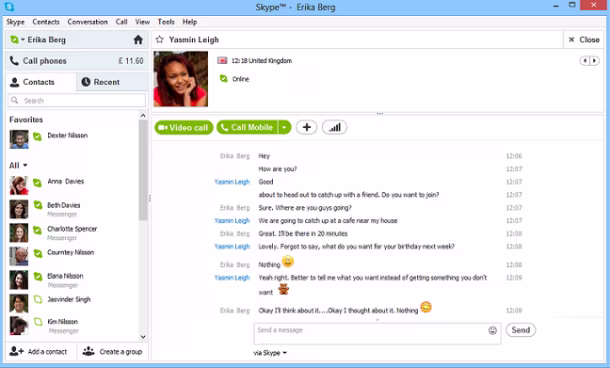The width and height of the screenshot is (610, 368).
Task: Open Erika Berg's status dropdown
Action: coord(18,40)
